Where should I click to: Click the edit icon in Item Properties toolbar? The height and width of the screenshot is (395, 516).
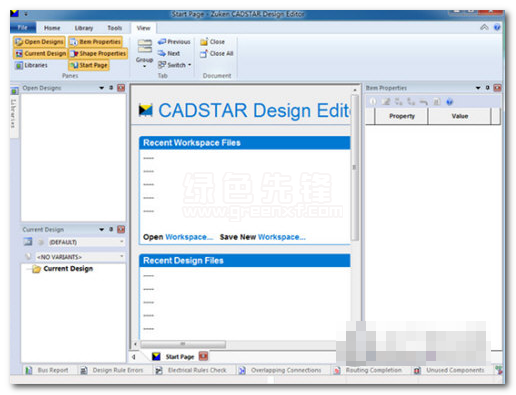tap(386, 102)
